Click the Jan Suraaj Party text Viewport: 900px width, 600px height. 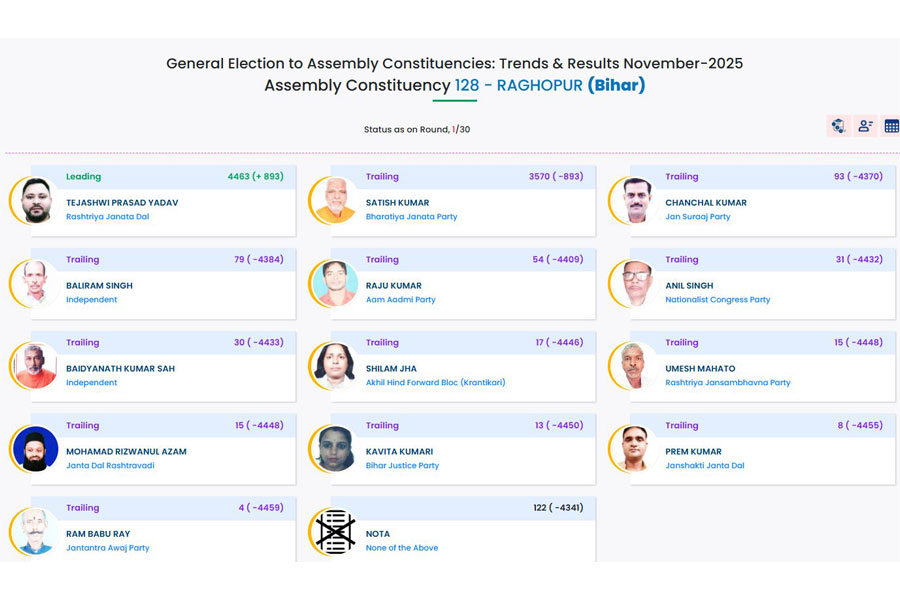(698, 217)
